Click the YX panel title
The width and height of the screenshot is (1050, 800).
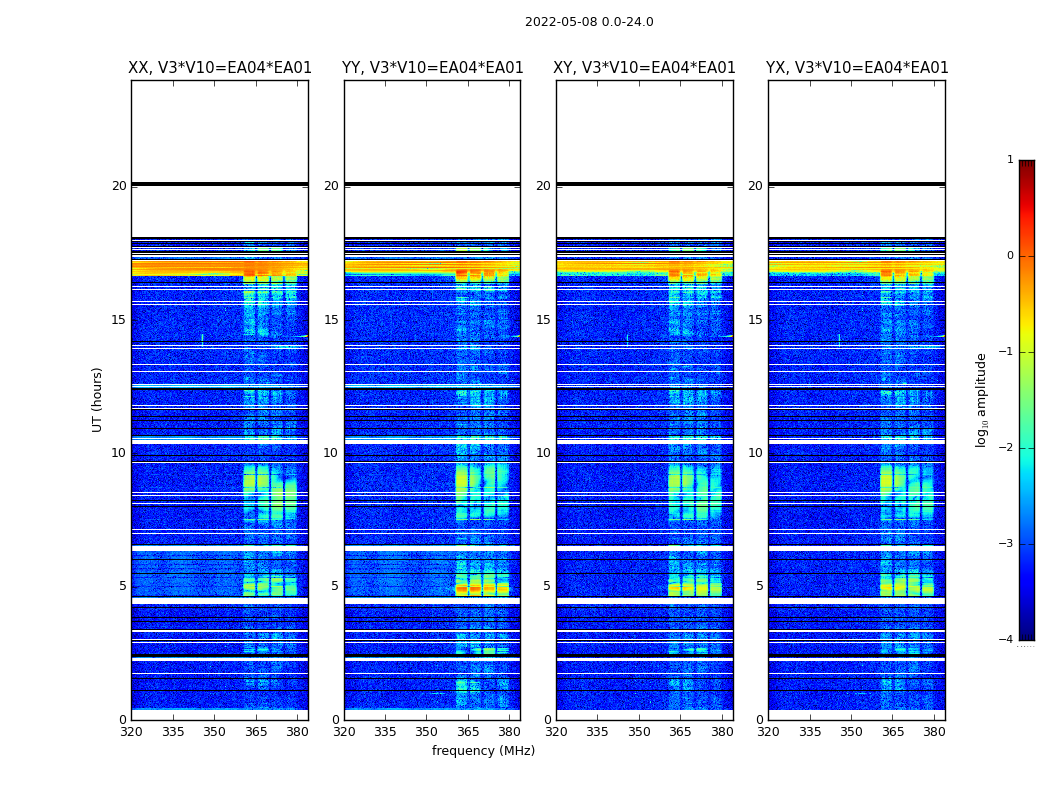[857, 68]
